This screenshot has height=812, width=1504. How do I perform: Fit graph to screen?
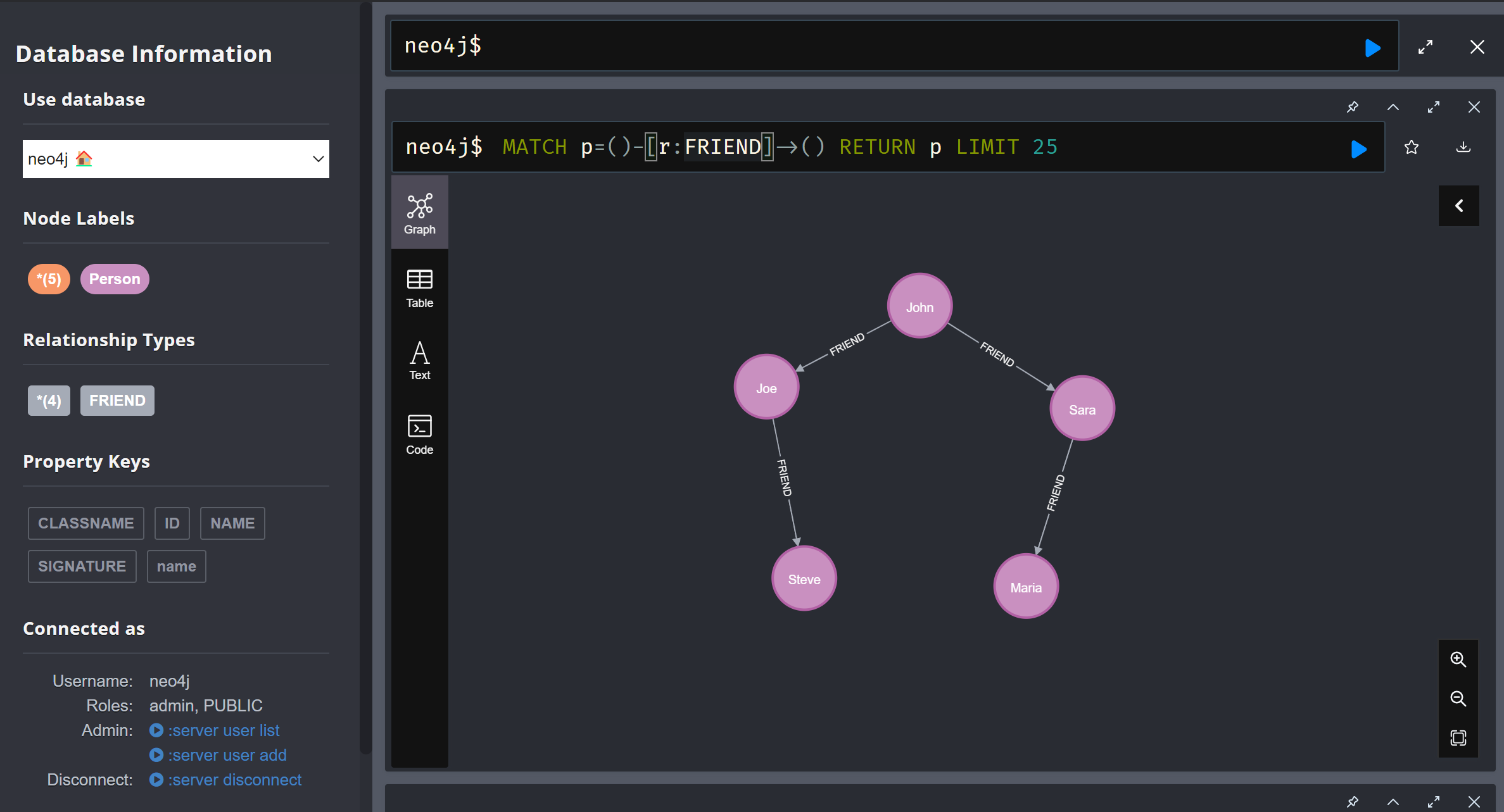[x=1458, y=738]
